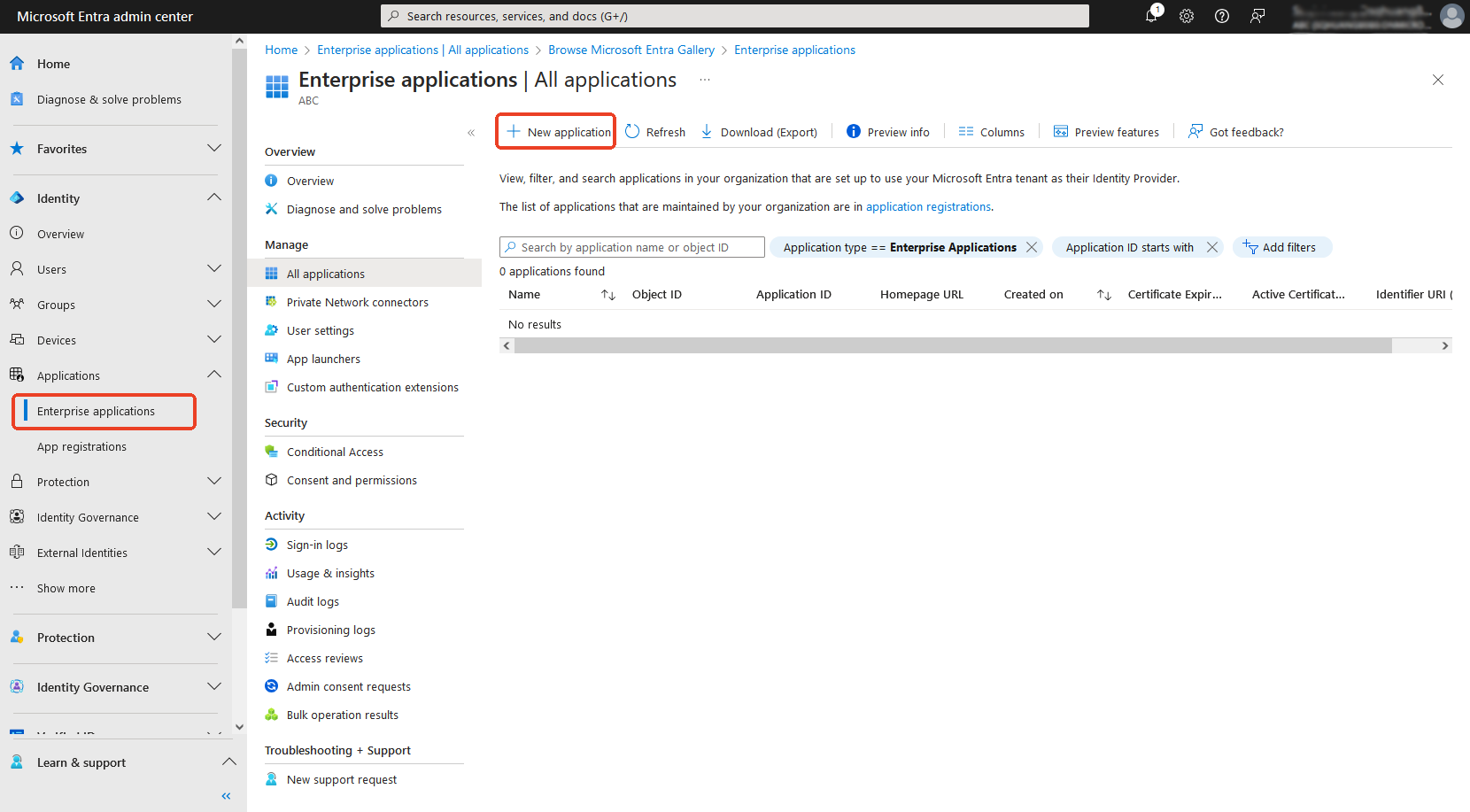The image size is (1470, 812).
Task: Open Private Network connectors
Action: click(x=358, y=302)
